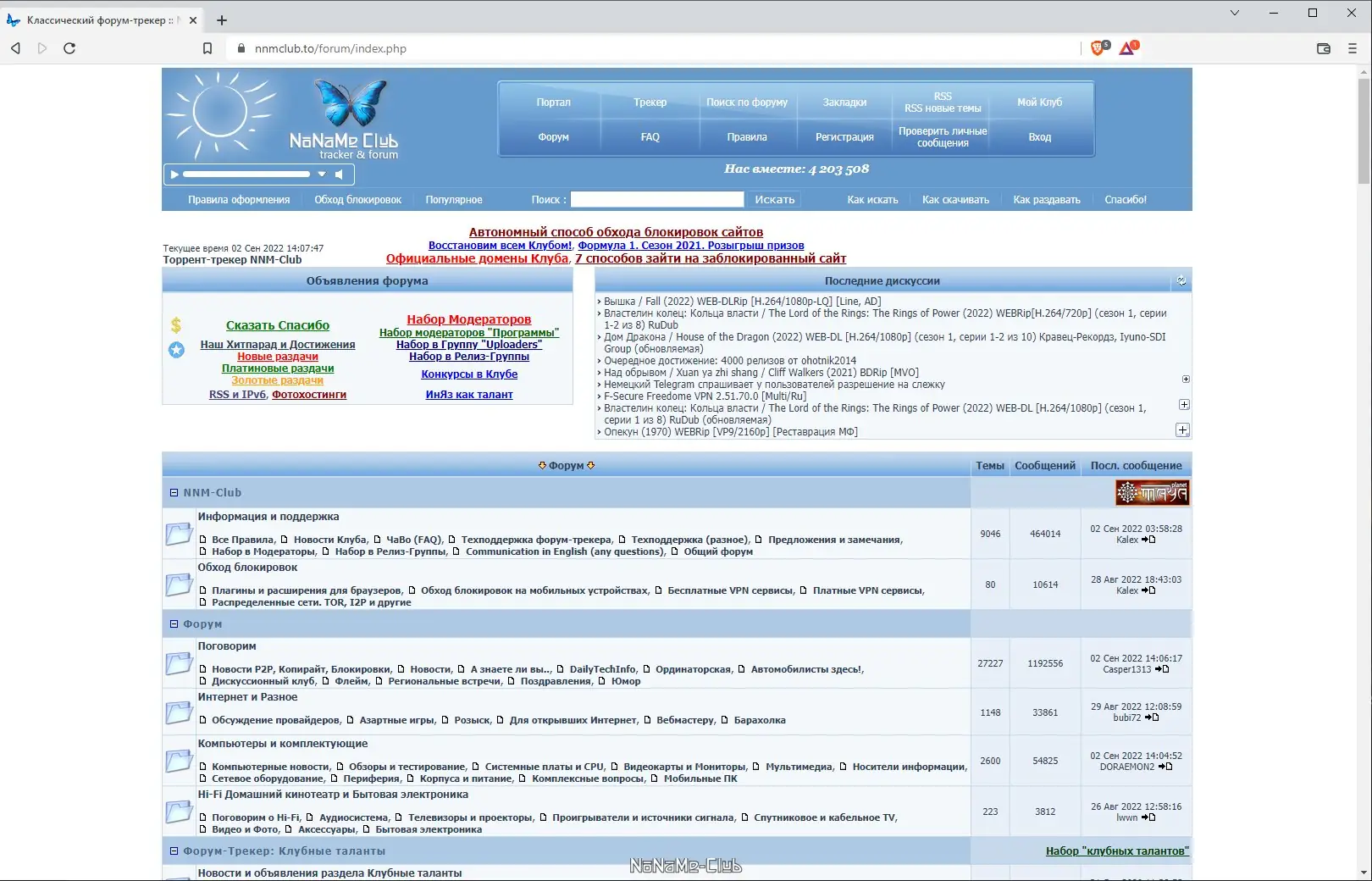The image size is (1372, 881).
Task: Seek along the audio player progress bar
Action: 246,175
